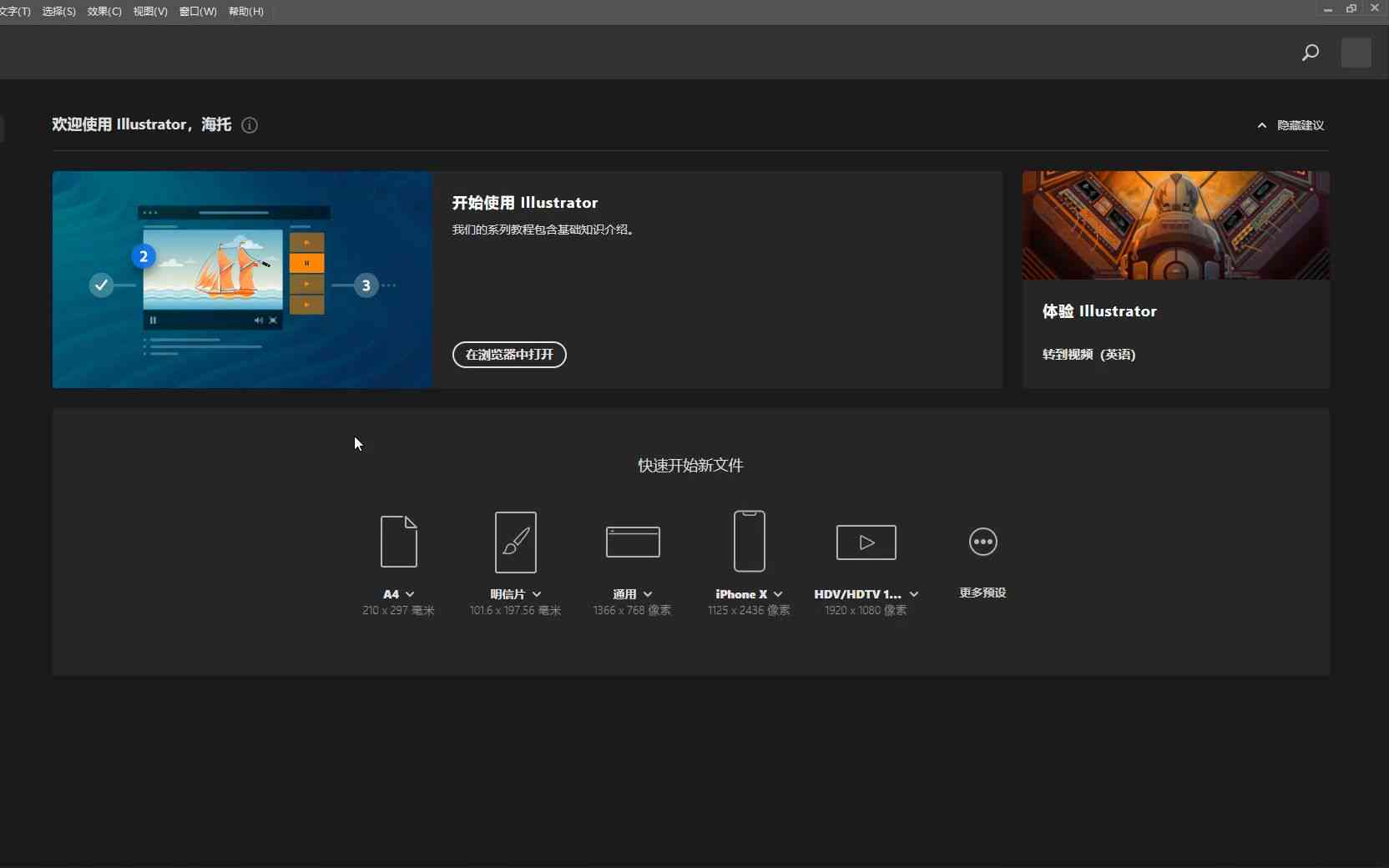Image resolution: width=1389 pixels, height=868 pixels.
Task: Click the 1125 x 2436 像素 size text
Action: pos(749,611)
